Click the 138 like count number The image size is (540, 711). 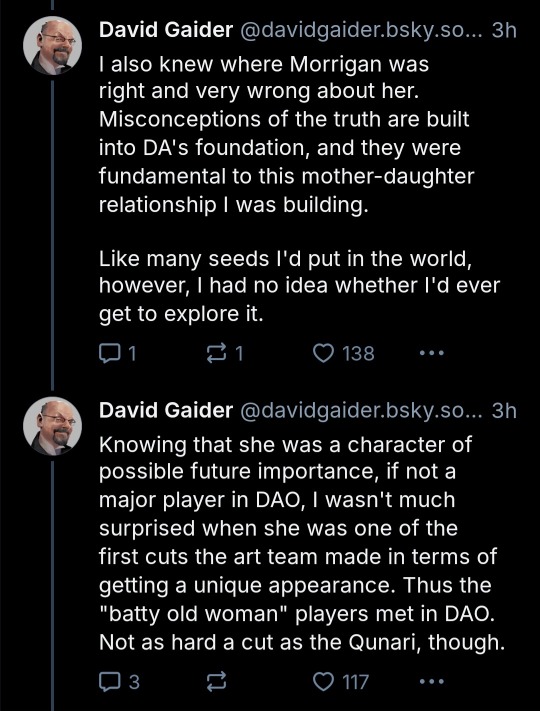click(x=358, y=354)
